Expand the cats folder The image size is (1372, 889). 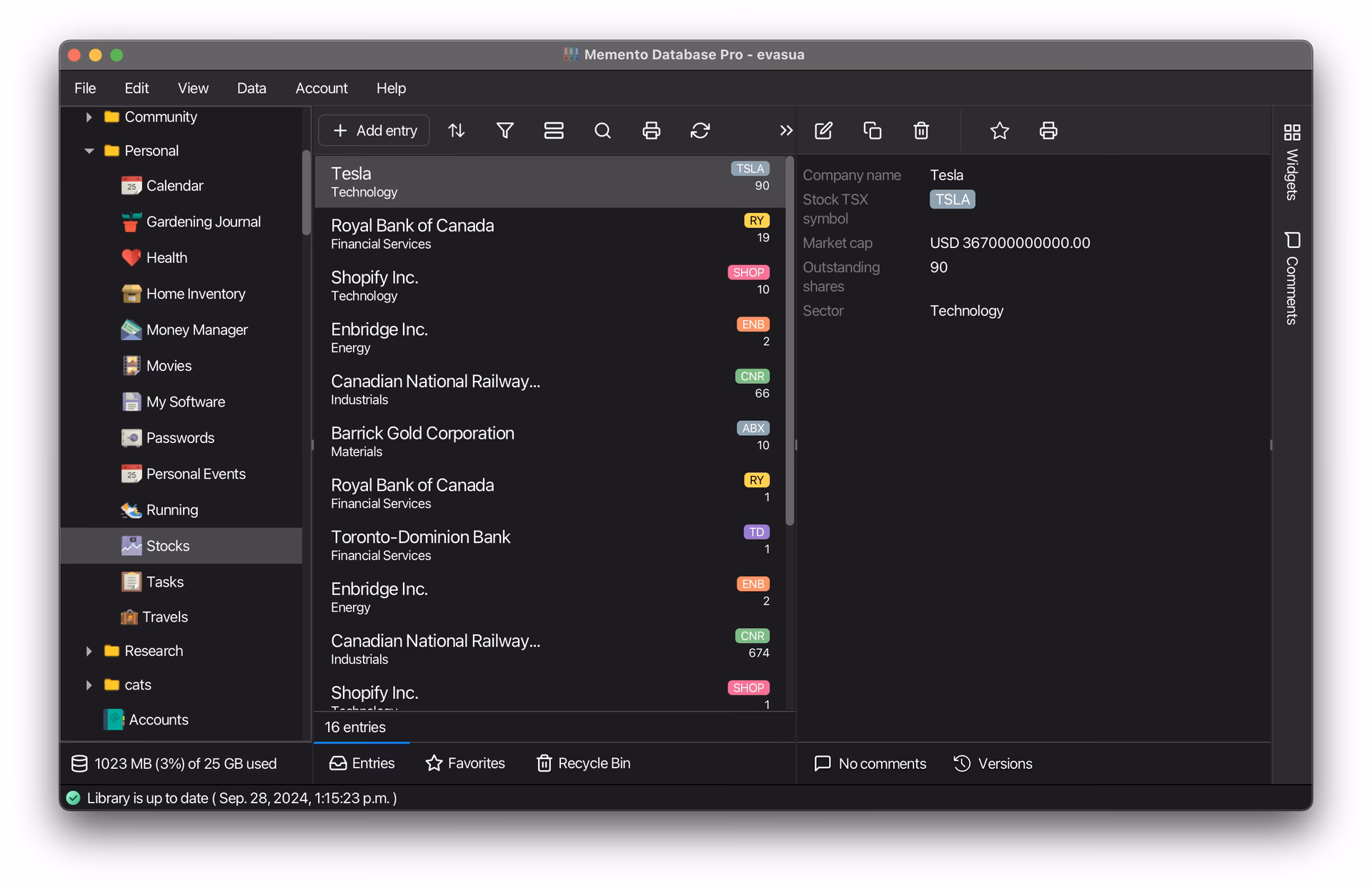click(89, 685)
